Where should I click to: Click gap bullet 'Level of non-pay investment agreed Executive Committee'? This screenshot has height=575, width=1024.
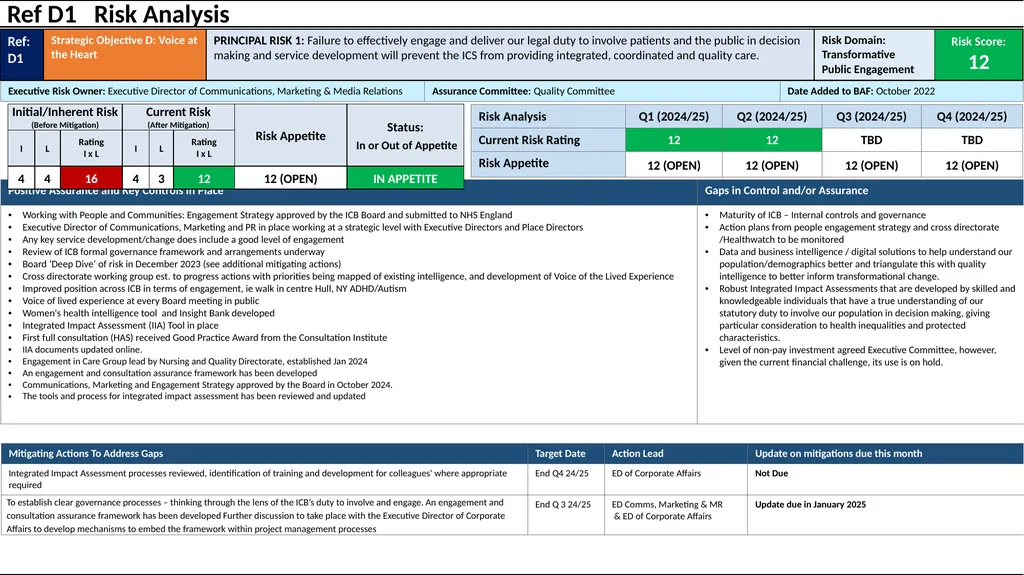pos(857,356)
